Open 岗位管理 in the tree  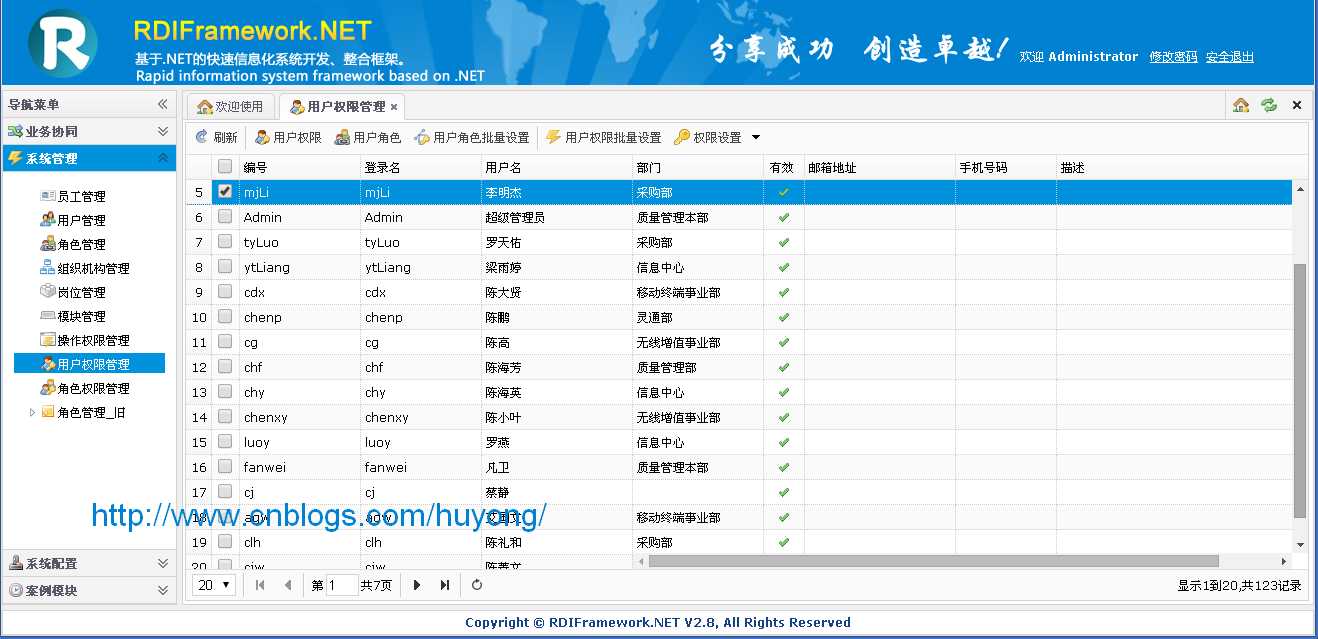(x=81, y=292)
